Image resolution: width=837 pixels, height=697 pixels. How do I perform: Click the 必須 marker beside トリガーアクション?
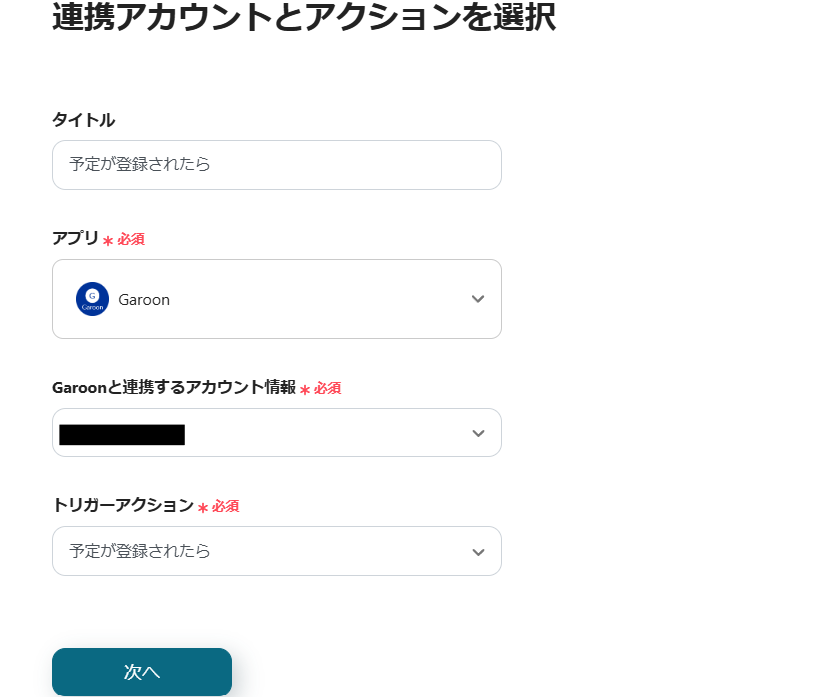[x=226, y=507]
